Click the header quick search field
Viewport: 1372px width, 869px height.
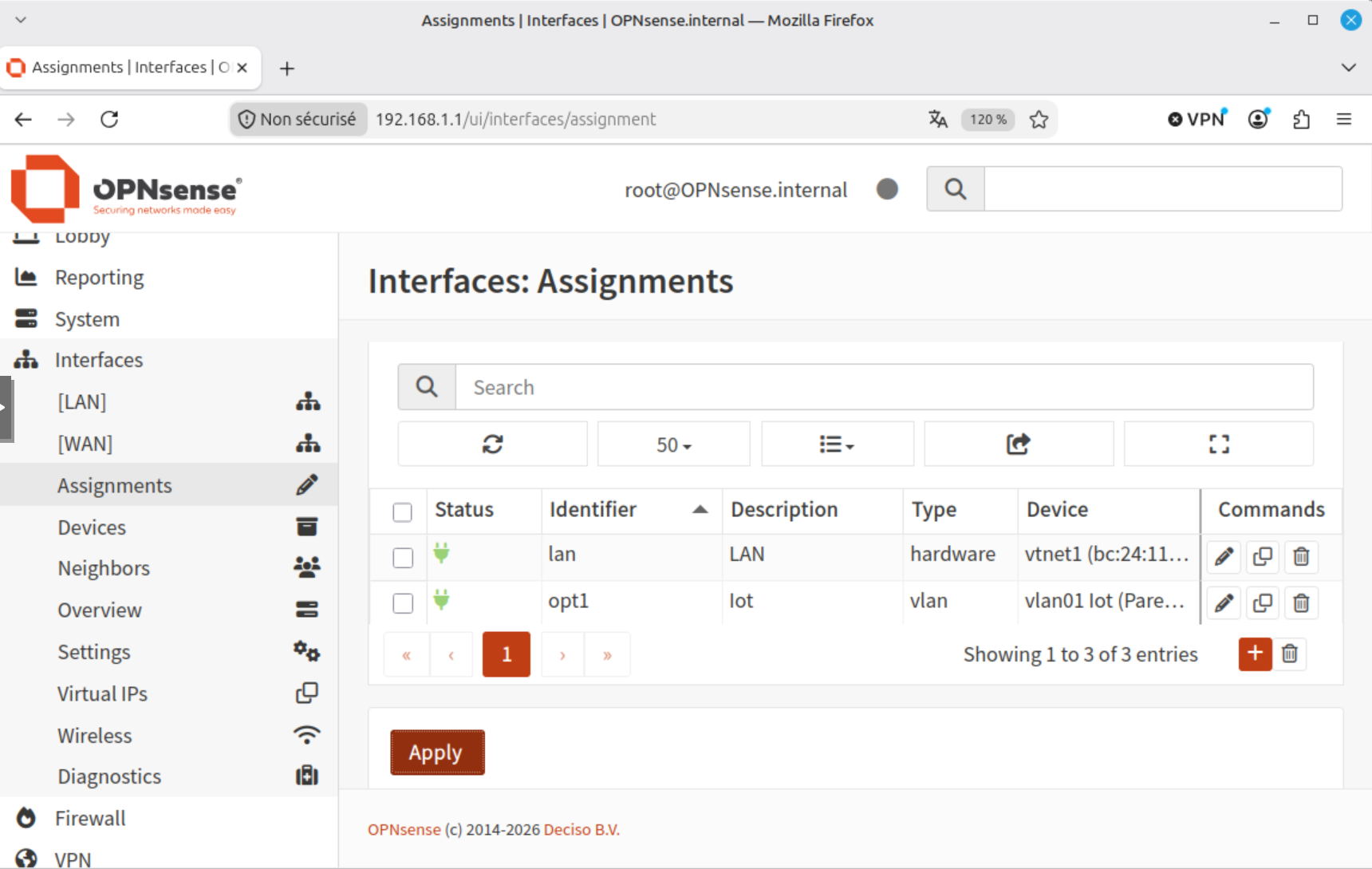coord(1163,189)
